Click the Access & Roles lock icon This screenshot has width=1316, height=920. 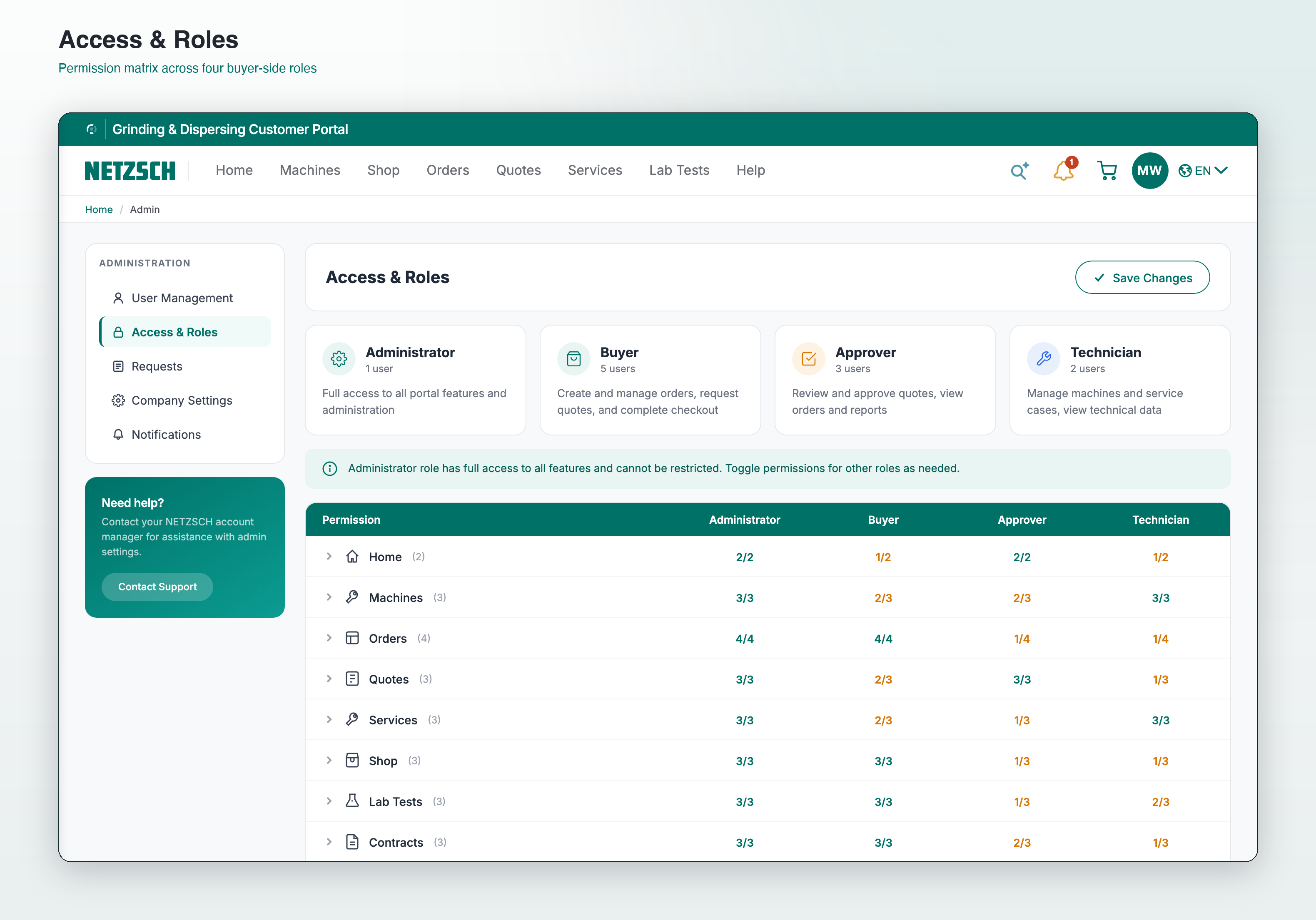118,332
